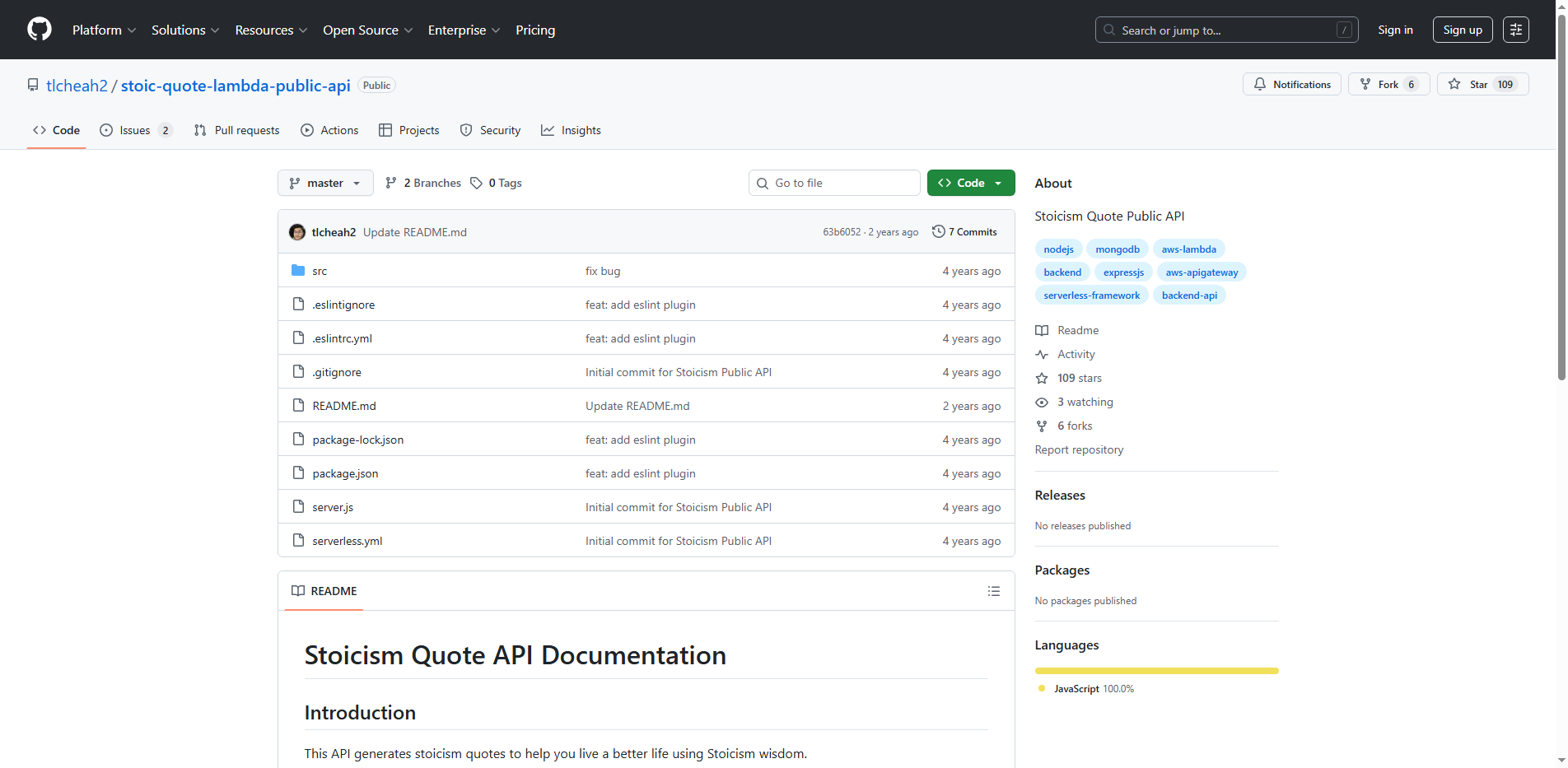
Task: Click the aws-lambda topic tag
Action: [x=1188, y=249]
